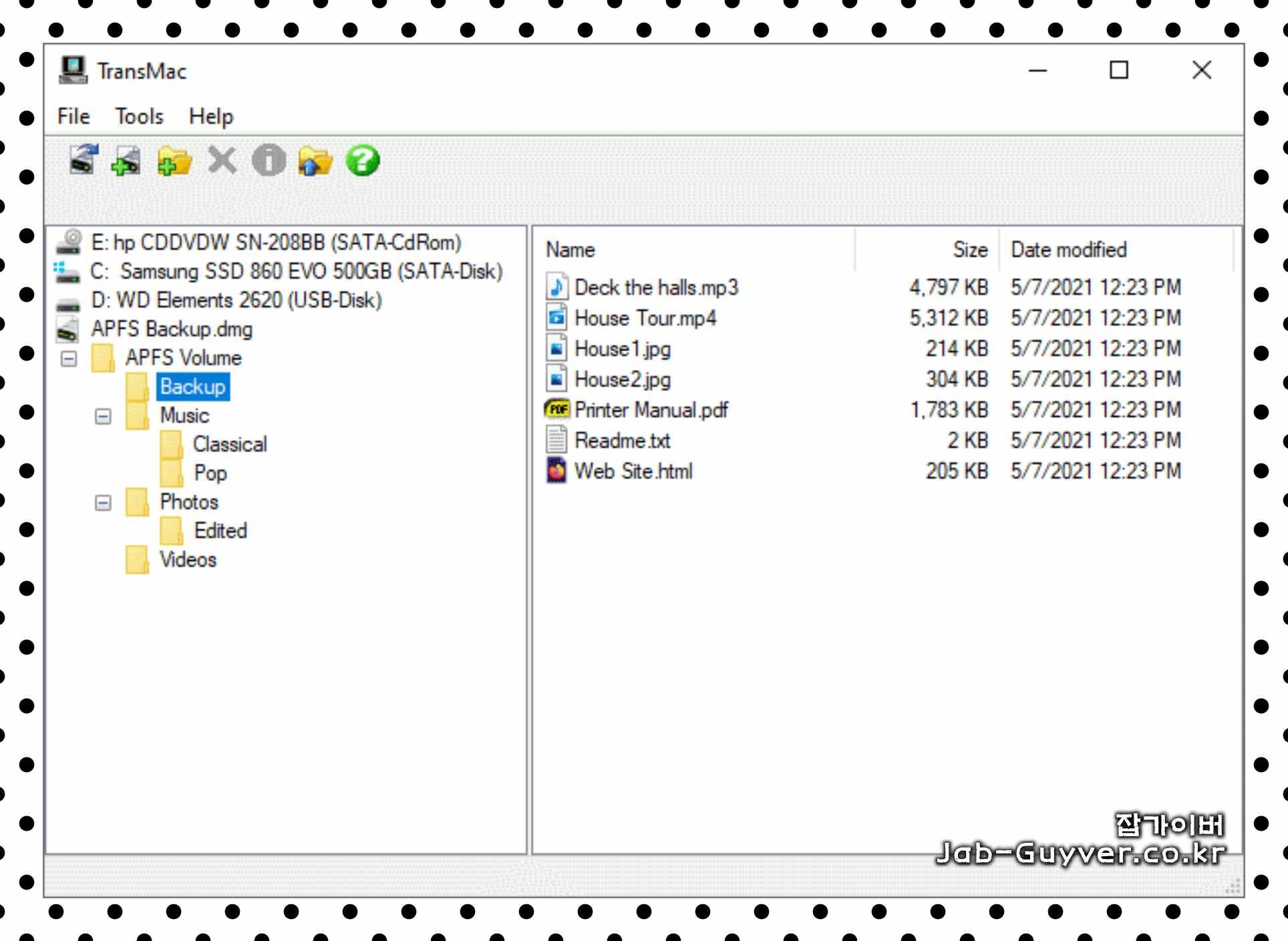Sort by Date modified column header

(x=1068, y=250)
